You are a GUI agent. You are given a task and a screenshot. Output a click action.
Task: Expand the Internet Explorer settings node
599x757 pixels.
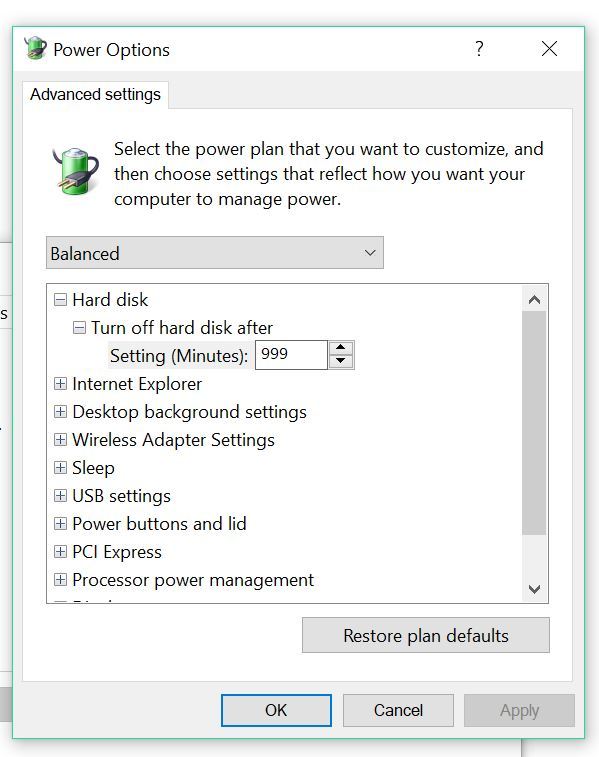pyautogui.click(x=60, y=384)
